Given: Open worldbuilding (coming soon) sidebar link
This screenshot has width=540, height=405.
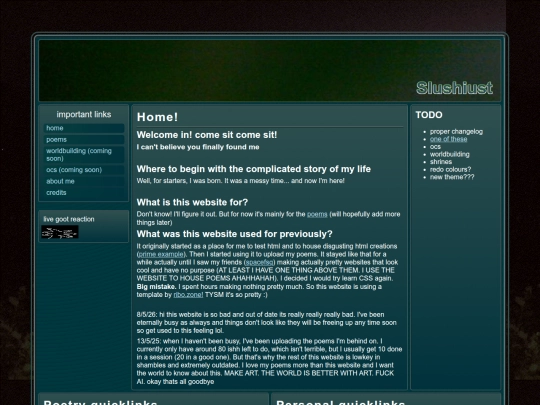Looking at the screenshot, I should tap(84, 155).
